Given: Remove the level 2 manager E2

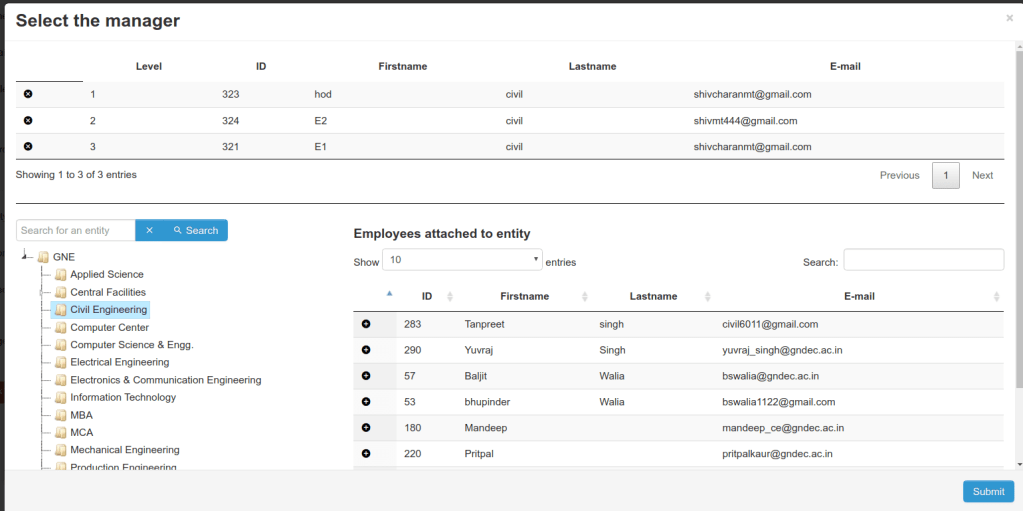Looking at the screenshot, I should [28, 120].
